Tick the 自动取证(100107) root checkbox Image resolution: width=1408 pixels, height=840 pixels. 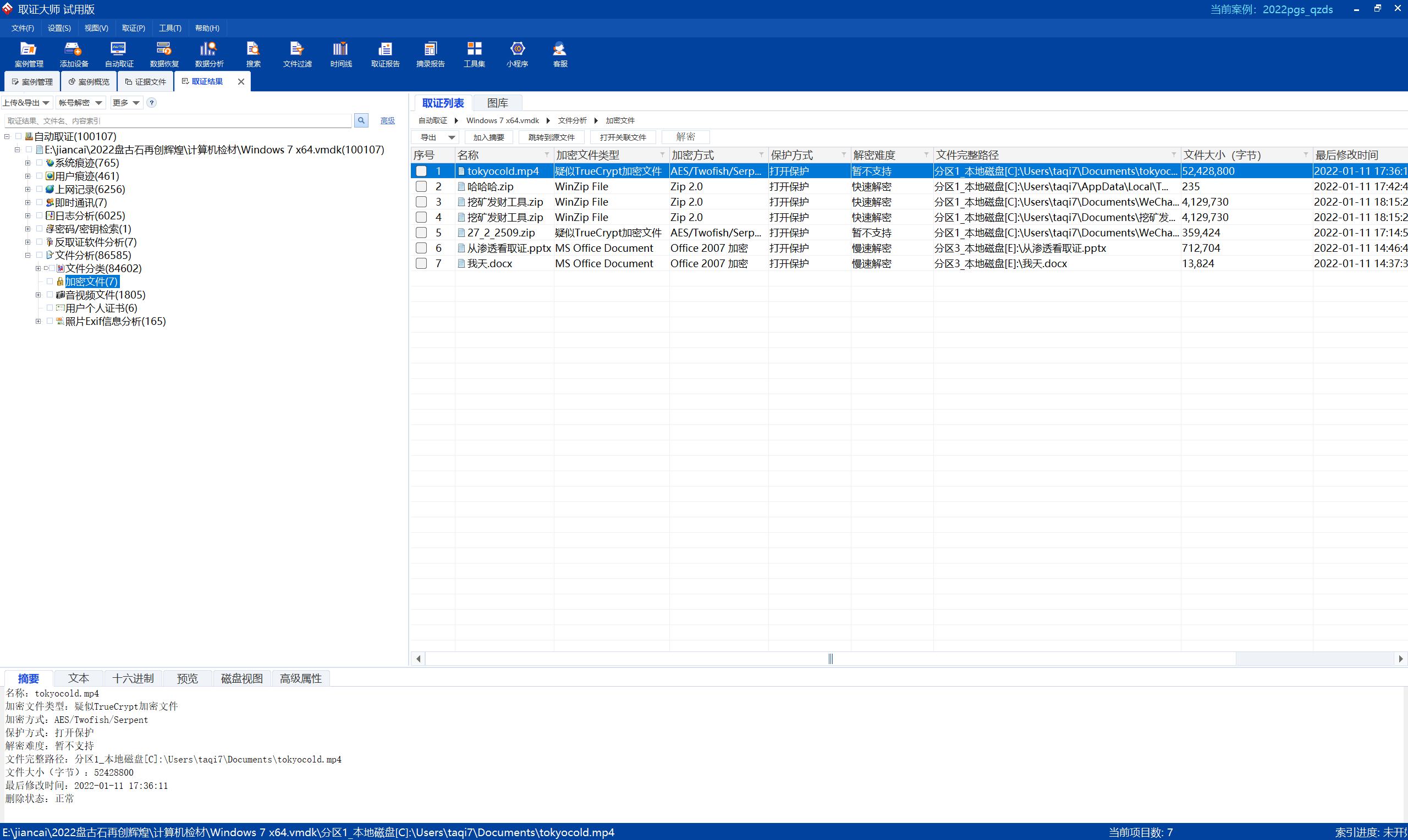[x=18, y=136]
